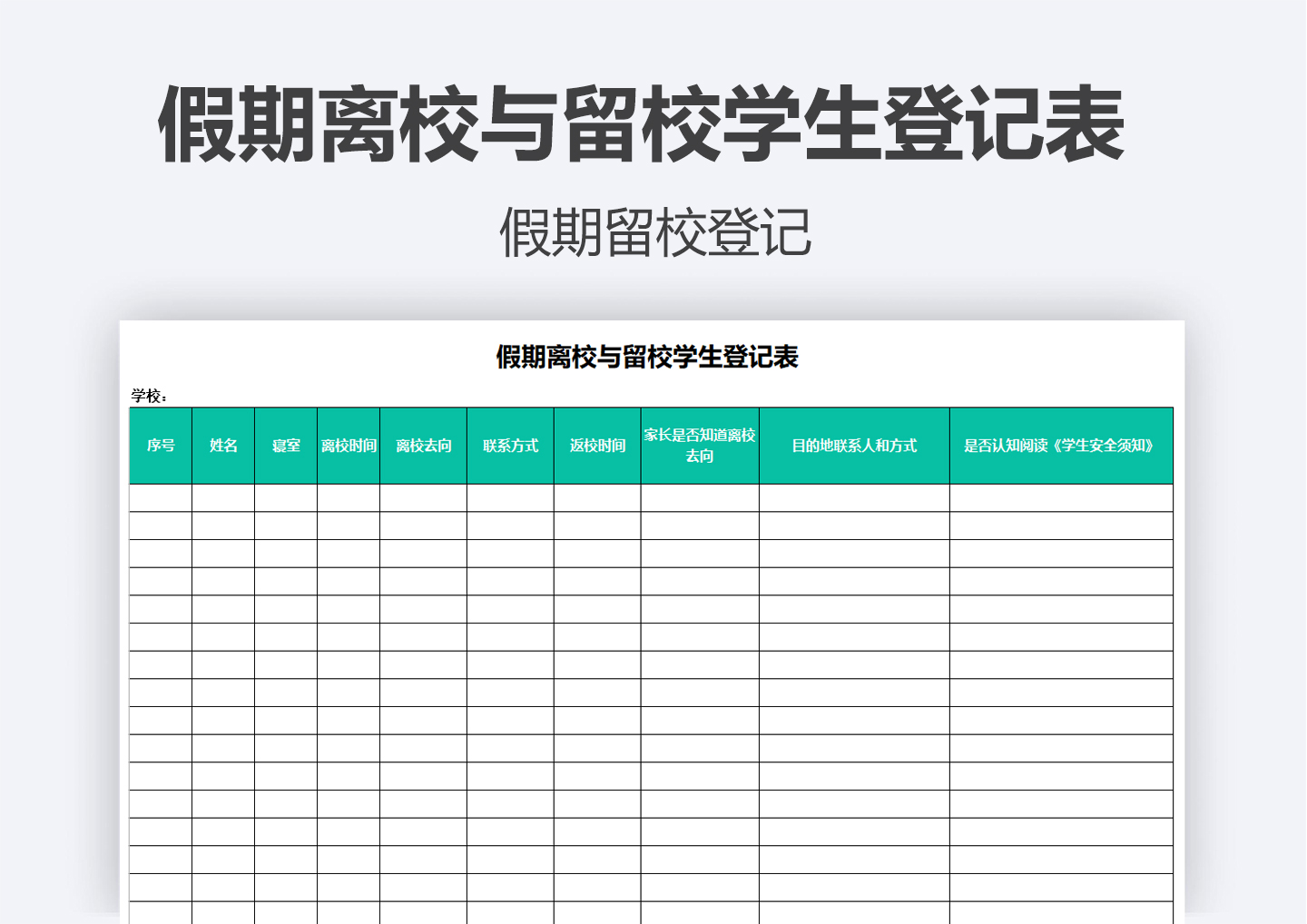Click the 家长是否知道离校去向 header cell
This screenshot has height=924, width=1307.
point(700,445)
